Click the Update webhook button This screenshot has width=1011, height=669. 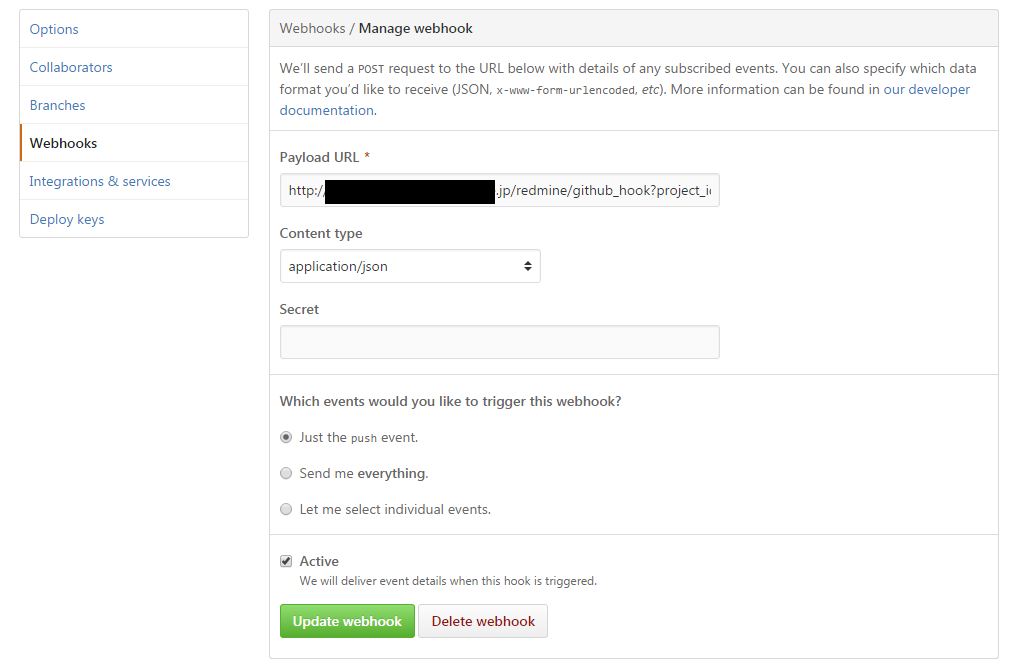tap(347, 621)
